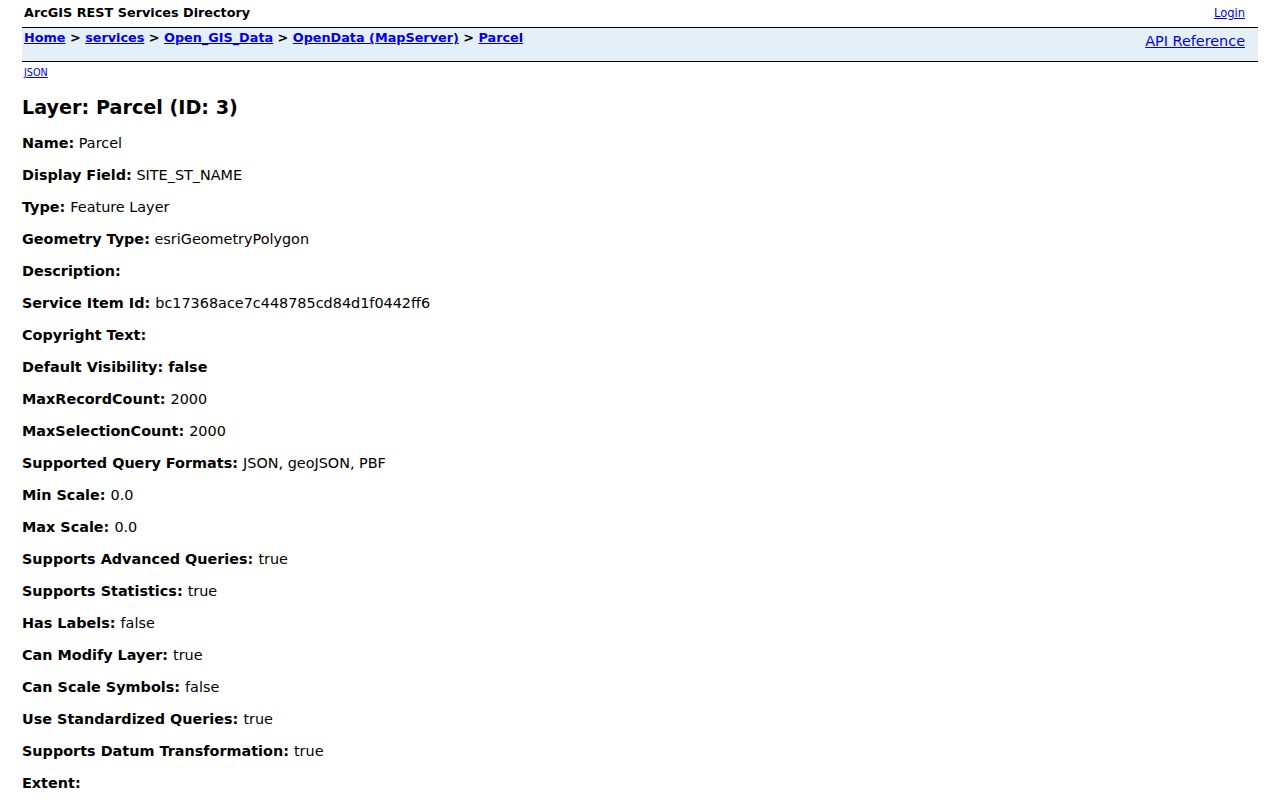Select the MaxRecordCount value 2000
This screenshot has height=800, width=1280.
point(189,399)
